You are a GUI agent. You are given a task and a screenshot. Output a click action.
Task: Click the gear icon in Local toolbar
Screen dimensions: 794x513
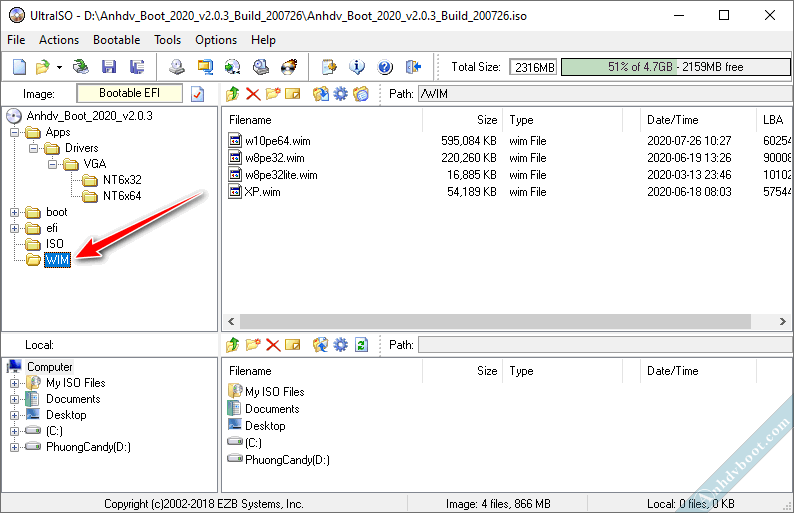(341, 345)
